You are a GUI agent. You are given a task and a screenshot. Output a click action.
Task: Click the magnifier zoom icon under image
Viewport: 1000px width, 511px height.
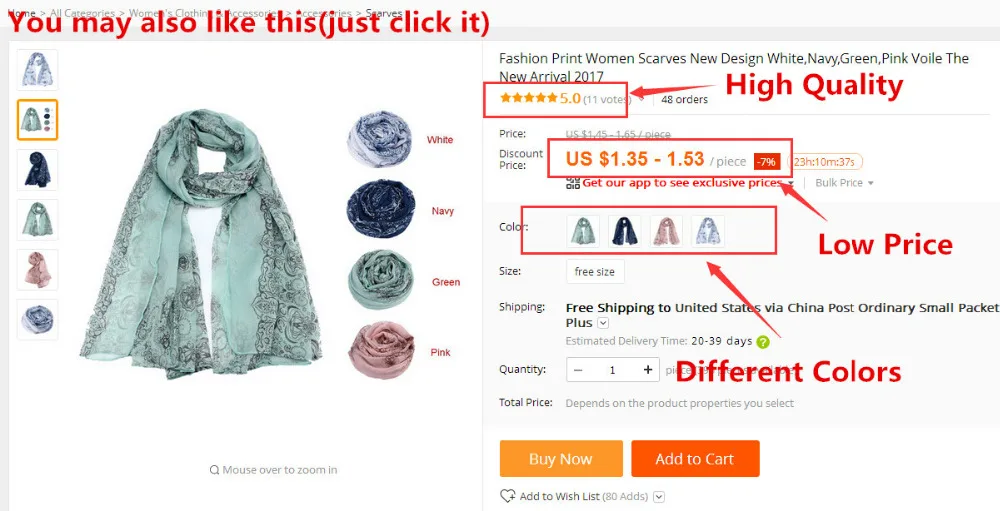tap(214, 470)
